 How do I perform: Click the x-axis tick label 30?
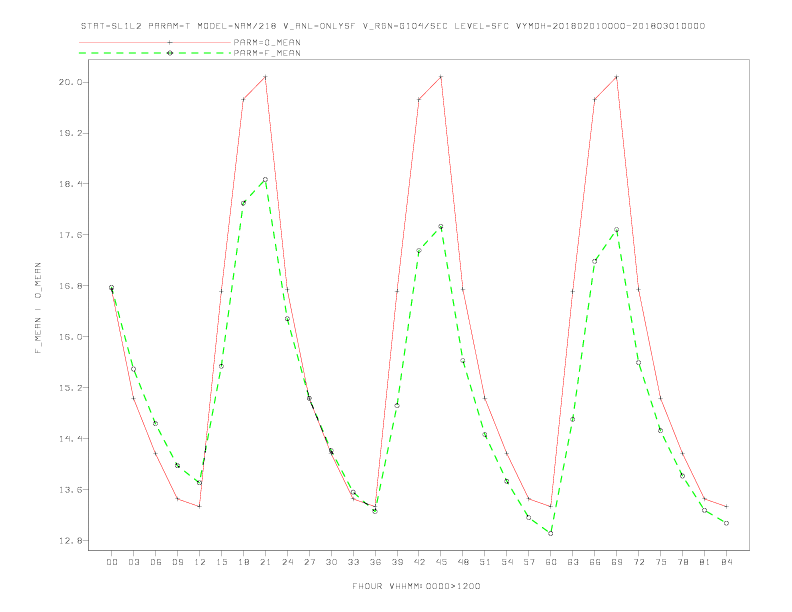pos(331,562)
